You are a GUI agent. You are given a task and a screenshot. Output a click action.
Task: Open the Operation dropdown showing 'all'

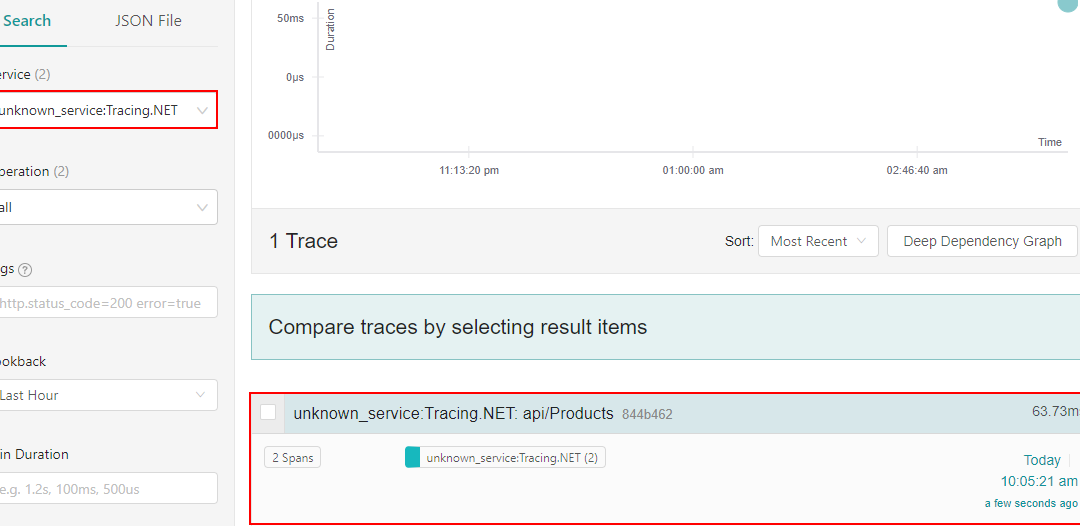point(105,208)
